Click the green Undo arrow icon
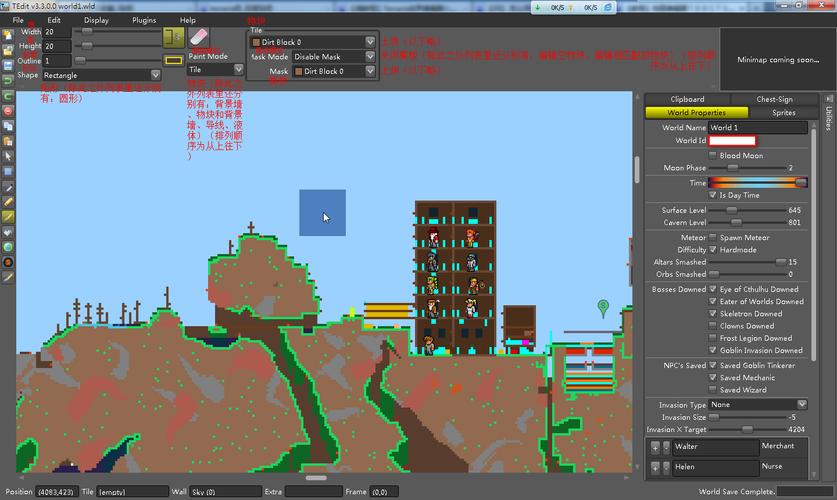The image size is (837, 500). [7, 81]
